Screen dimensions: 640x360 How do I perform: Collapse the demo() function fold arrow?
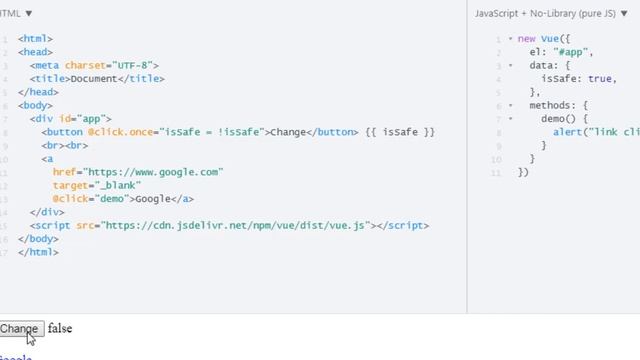point(510,119)
